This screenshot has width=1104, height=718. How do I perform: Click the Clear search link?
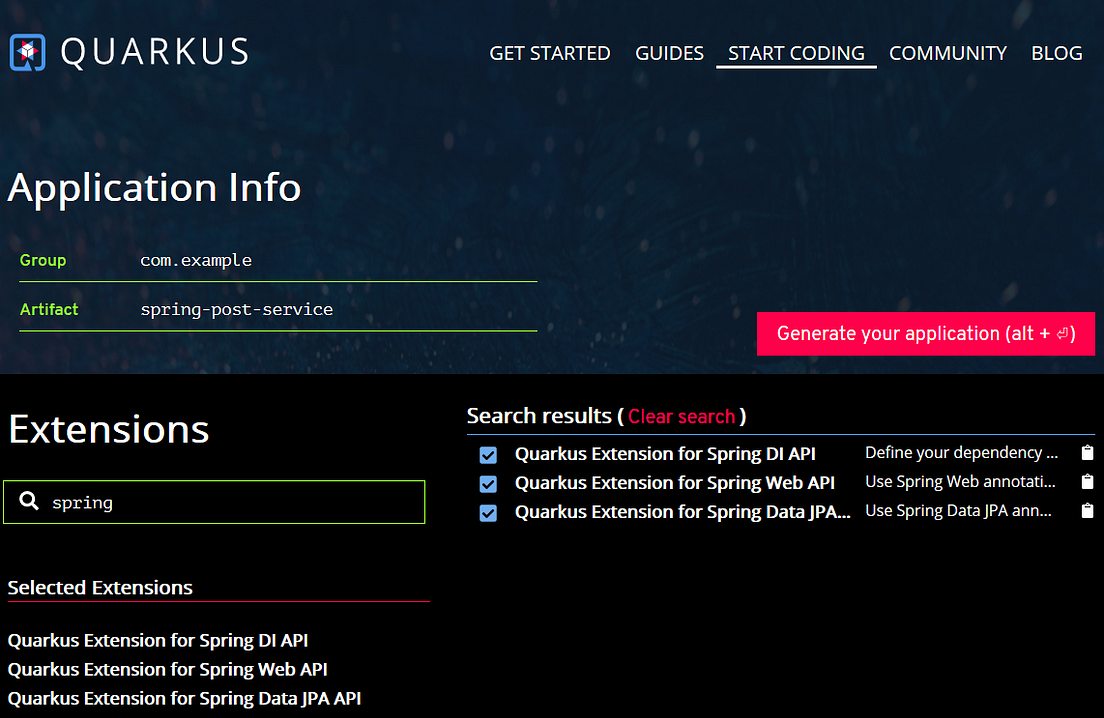click(681, 416)
